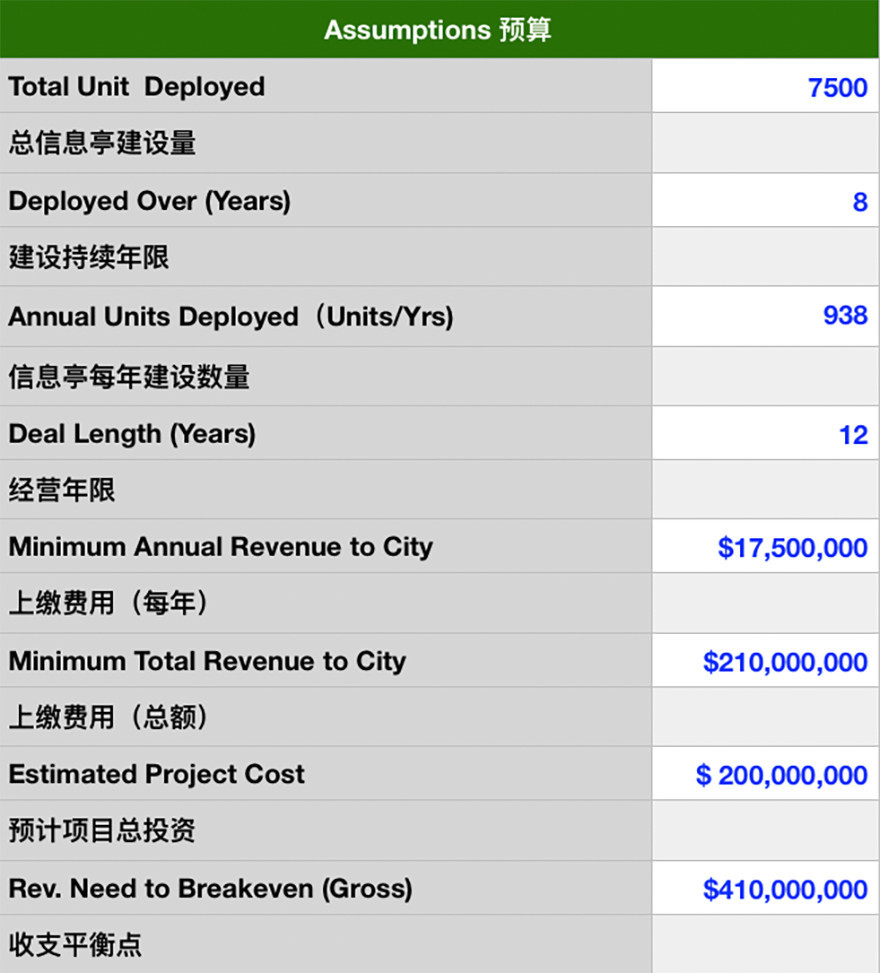Select the value cell '938'

tap(766, 316)
